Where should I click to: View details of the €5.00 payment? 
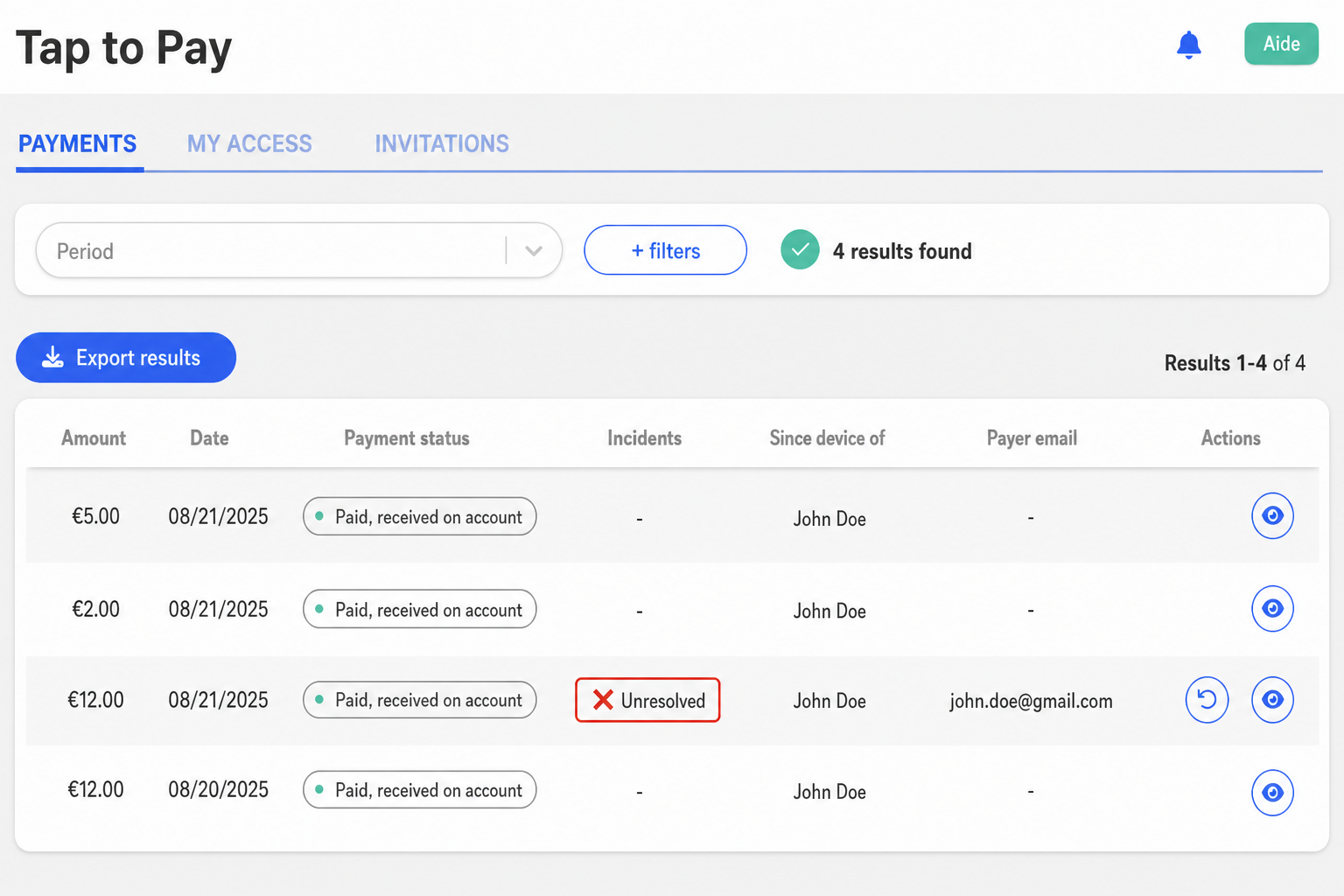click(1272, 515)
